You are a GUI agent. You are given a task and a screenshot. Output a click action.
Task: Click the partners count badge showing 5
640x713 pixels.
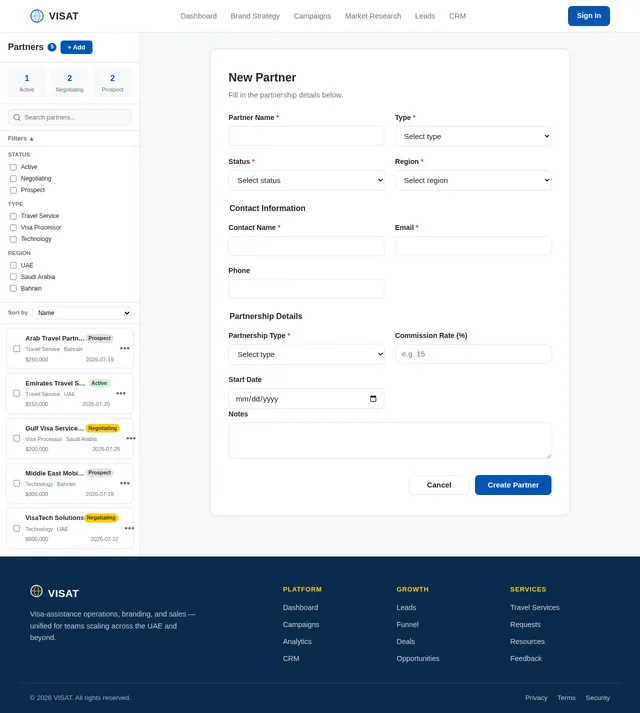pos(52,47)
